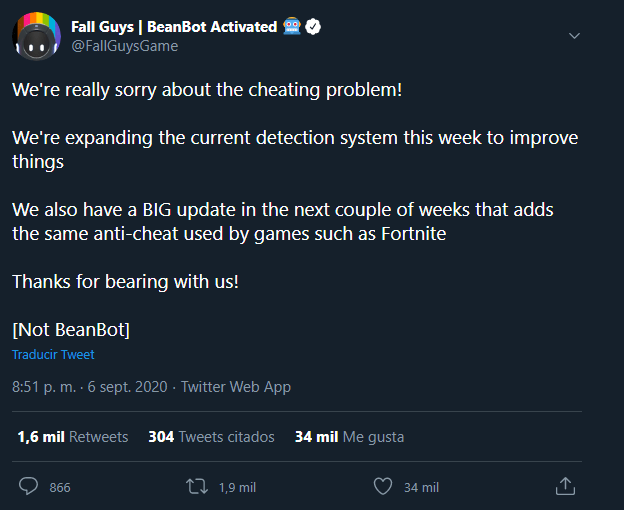Click the retweet arrows icon
Image resolution: width=624 pixels, height=510 pixels.
click(x=197, y=487)
